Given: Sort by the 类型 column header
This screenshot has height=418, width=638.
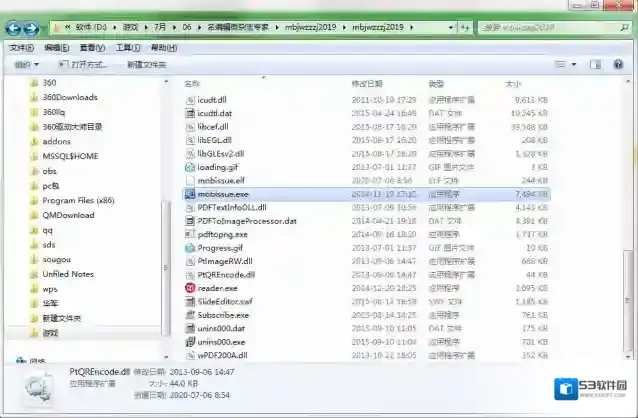Looking at the screenshot, I should pyautogui.click(x=436, y=84).
